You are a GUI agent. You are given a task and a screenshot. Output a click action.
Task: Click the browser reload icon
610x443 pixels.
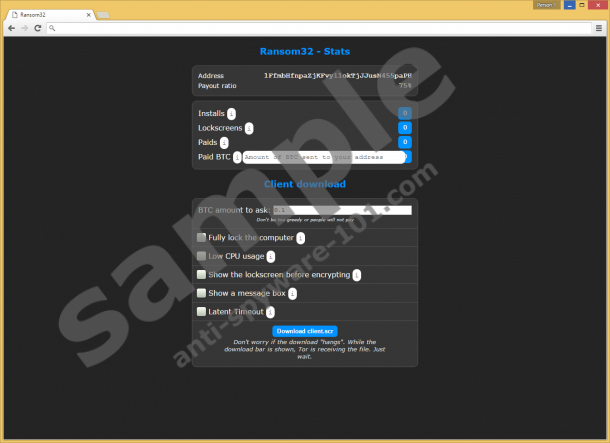click(38, 28)
